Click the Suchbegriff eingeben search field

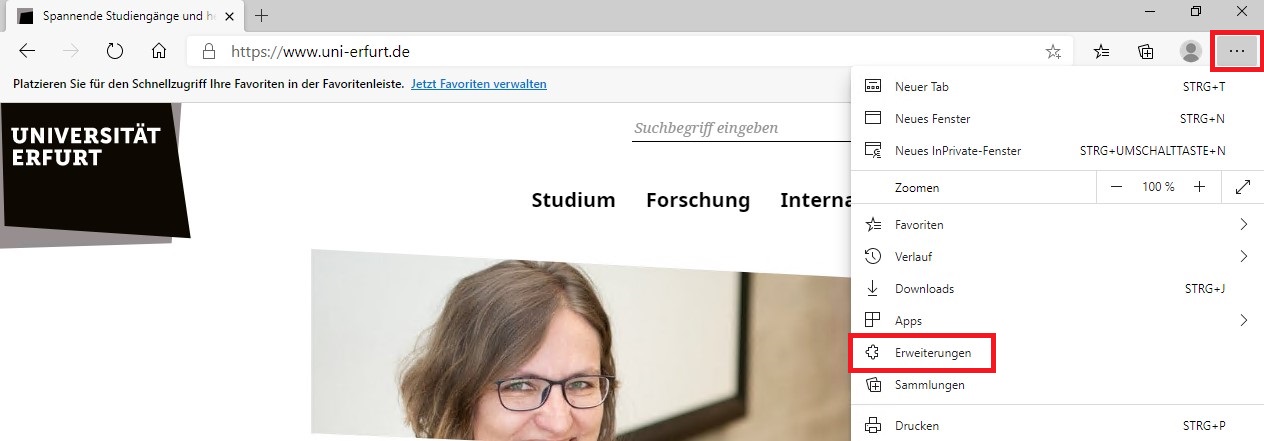(x=741, y=129)
